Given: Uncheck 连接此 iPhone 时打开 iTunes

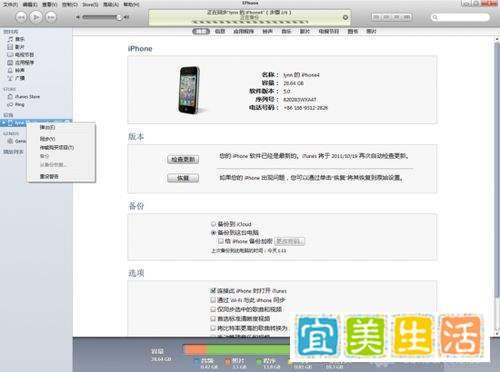Looking at the screenshot, I should 213,291.
